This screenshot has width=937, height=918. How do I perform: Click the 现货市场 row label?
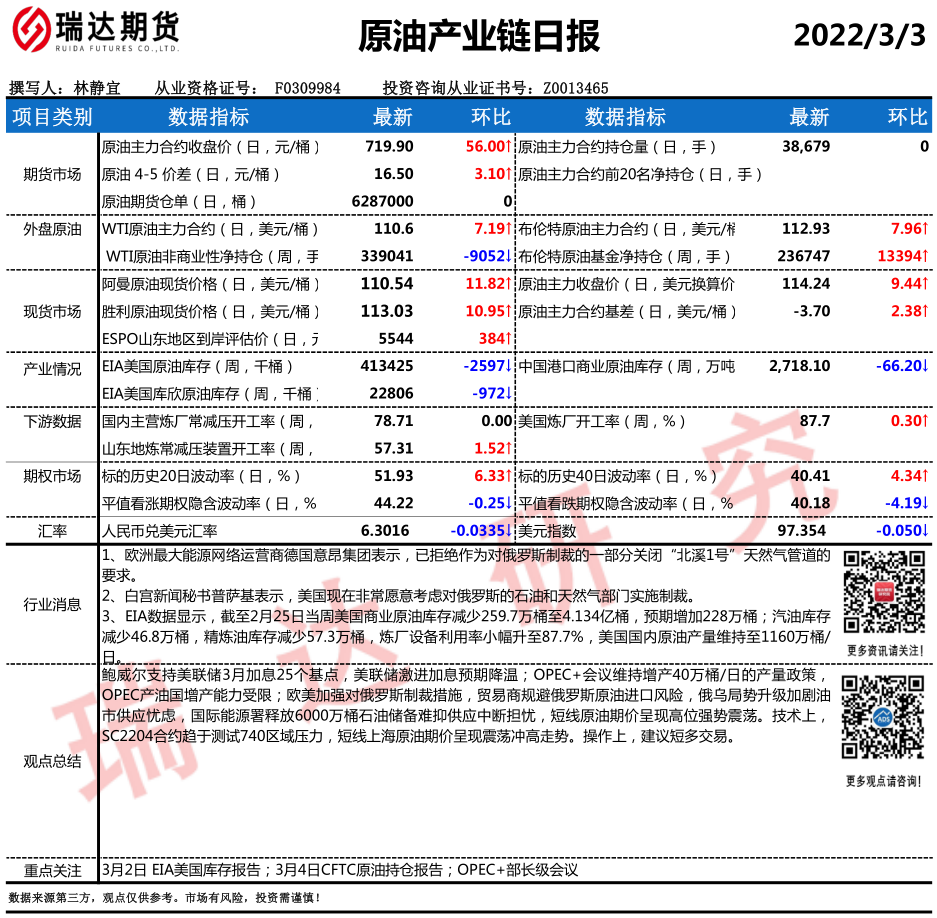(x=52, y=311)
